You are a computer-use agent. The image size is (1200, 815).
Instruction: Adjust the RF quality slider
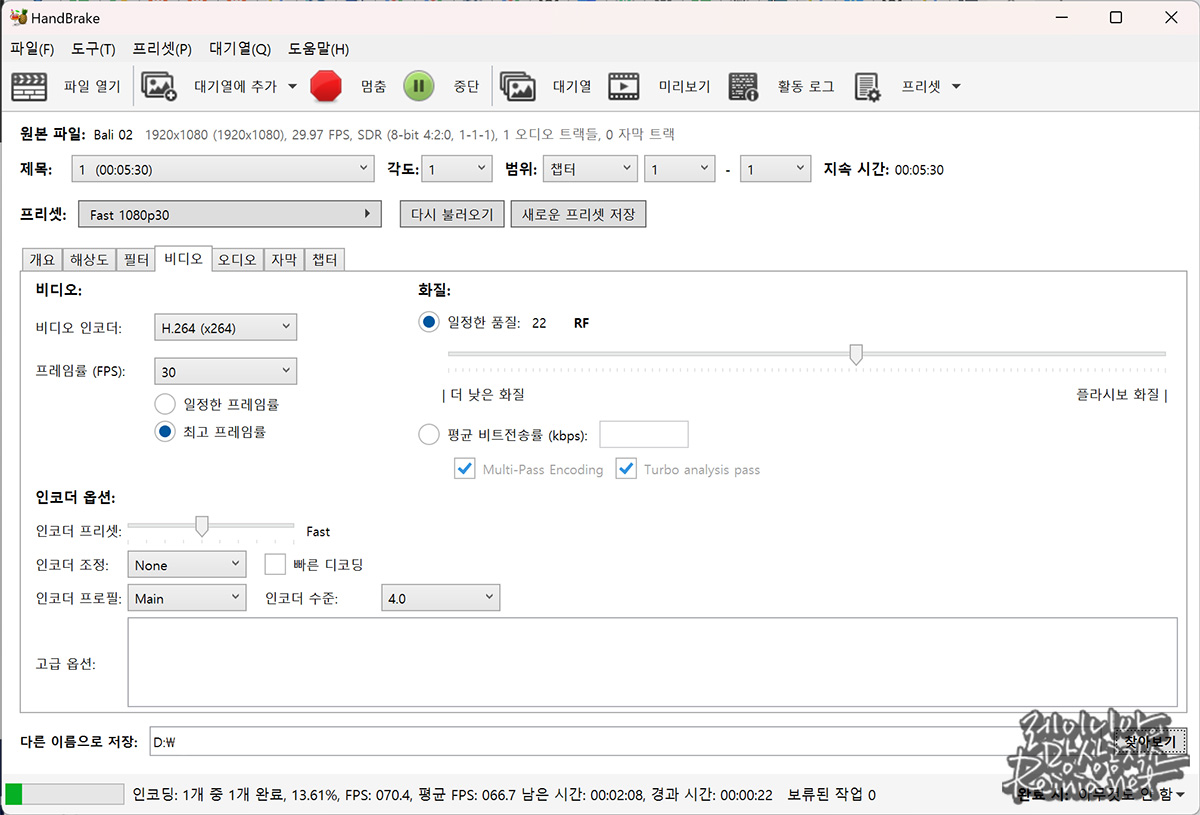pyautogui.click(x=856, y=354)
